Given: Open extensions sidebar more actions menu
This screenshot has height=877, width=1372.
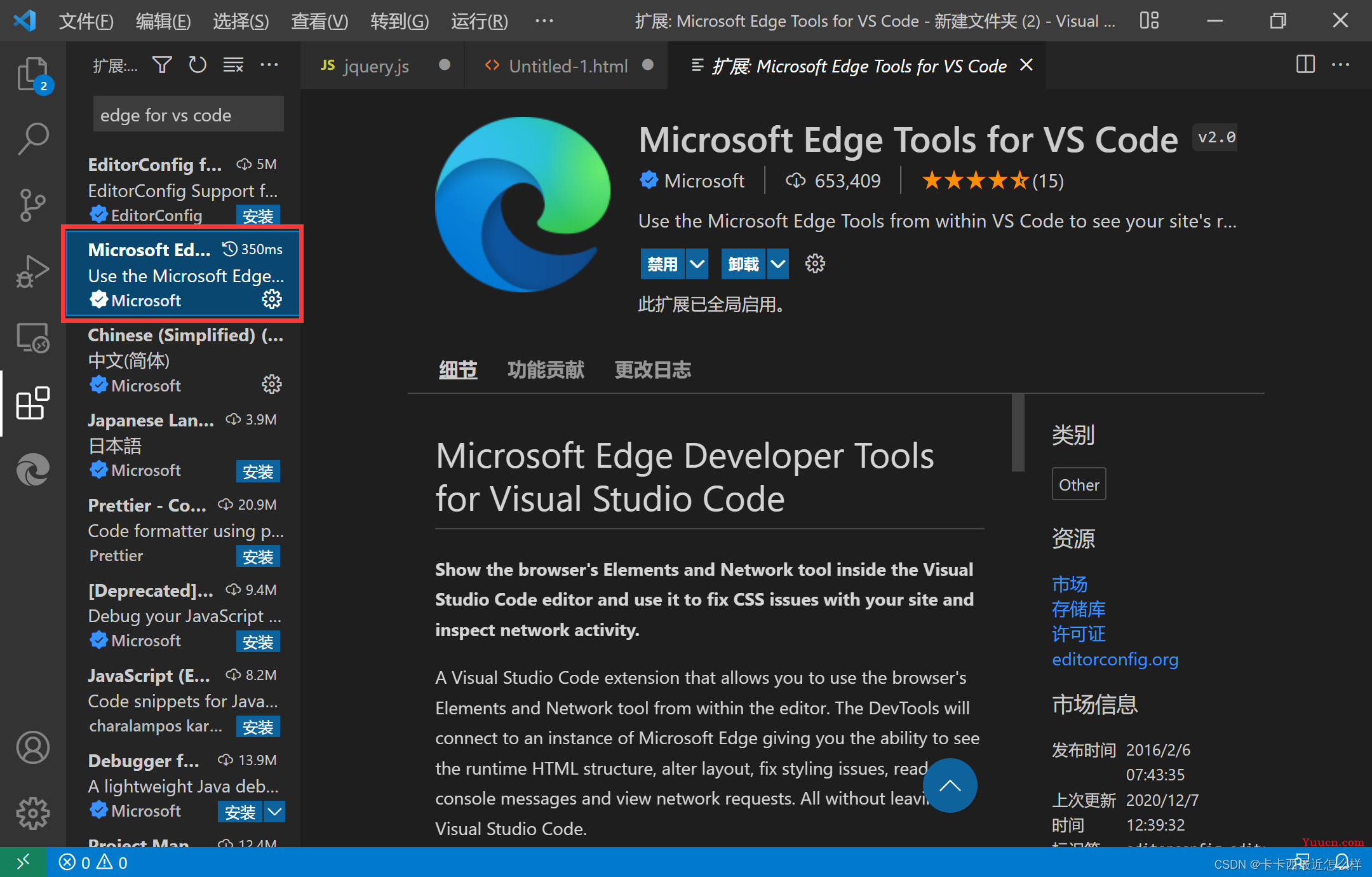Looking at the screenshot, I should pyautogui.click(x=269, y=65).
